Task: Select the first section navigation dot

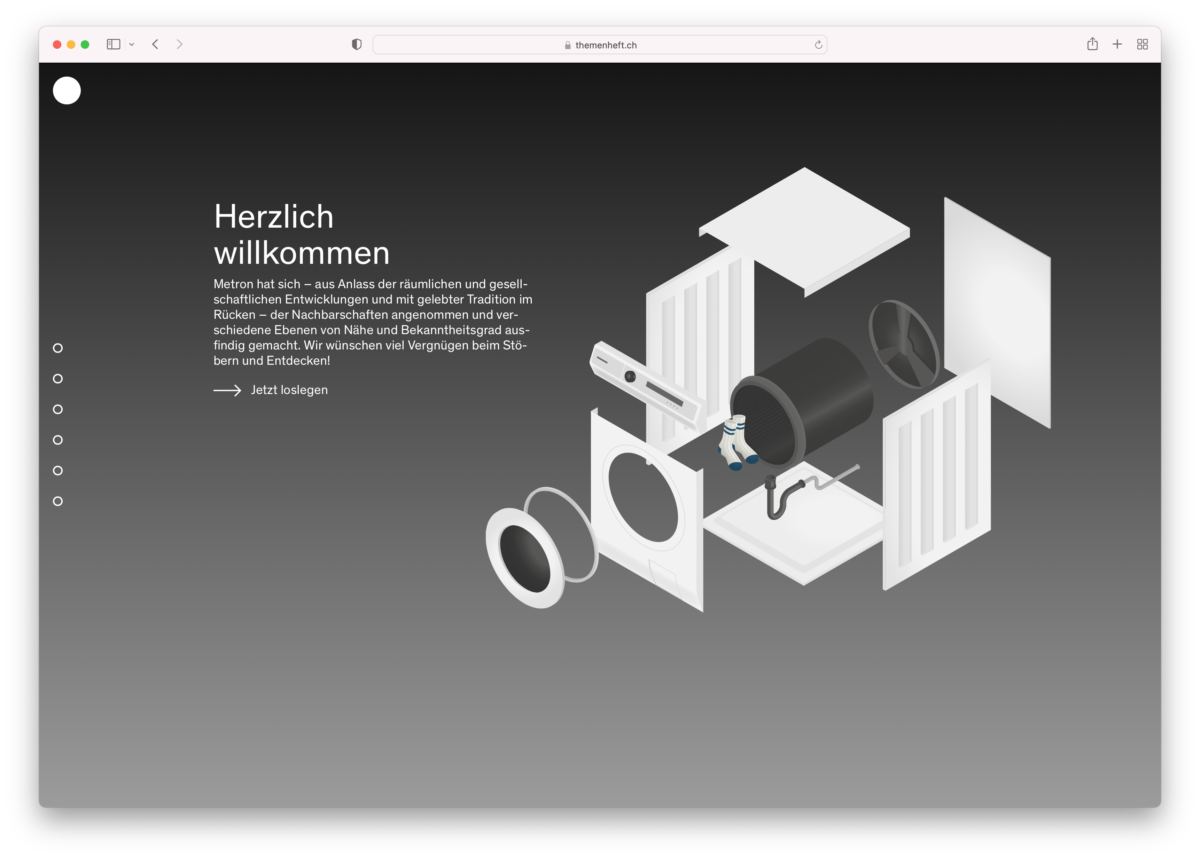Action: pos(58,348)
